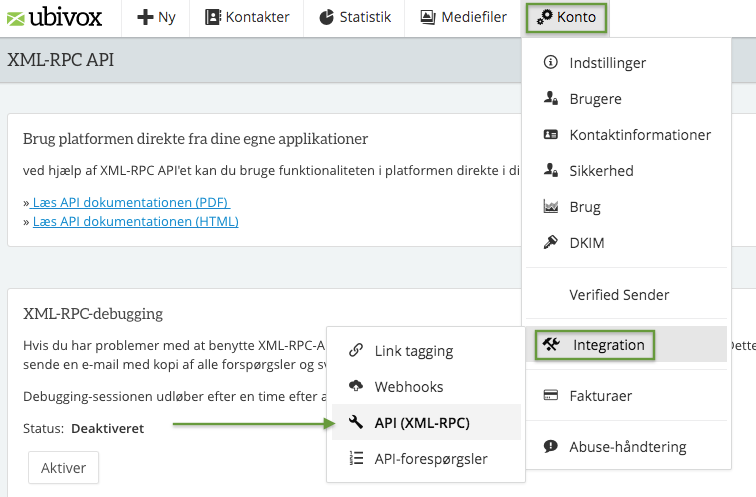Click the Fakturaer credit card icon
Image resolution: width=756 pixels, height=497 pixels.
click(550, 396)
